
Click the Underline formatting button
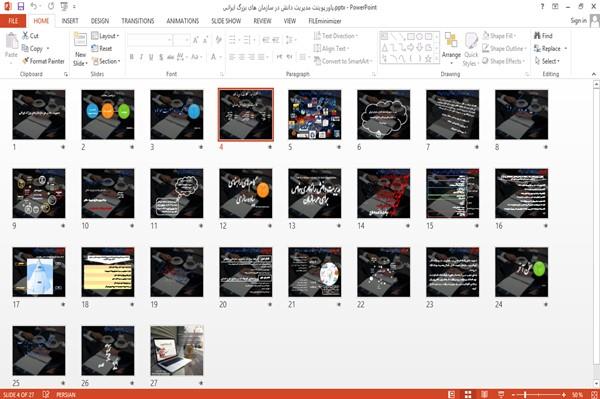coord(151,57)
